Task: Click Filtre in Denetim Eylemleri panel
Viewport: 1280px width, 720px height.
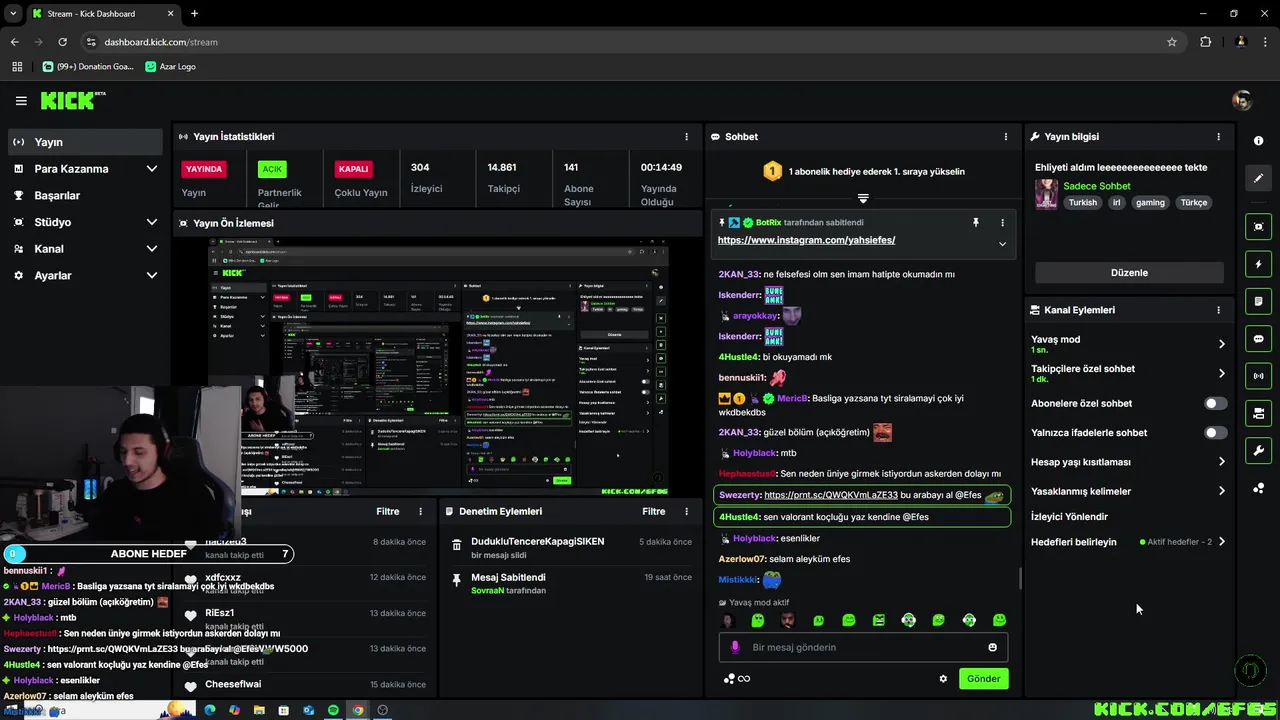Action: [654, 511]
